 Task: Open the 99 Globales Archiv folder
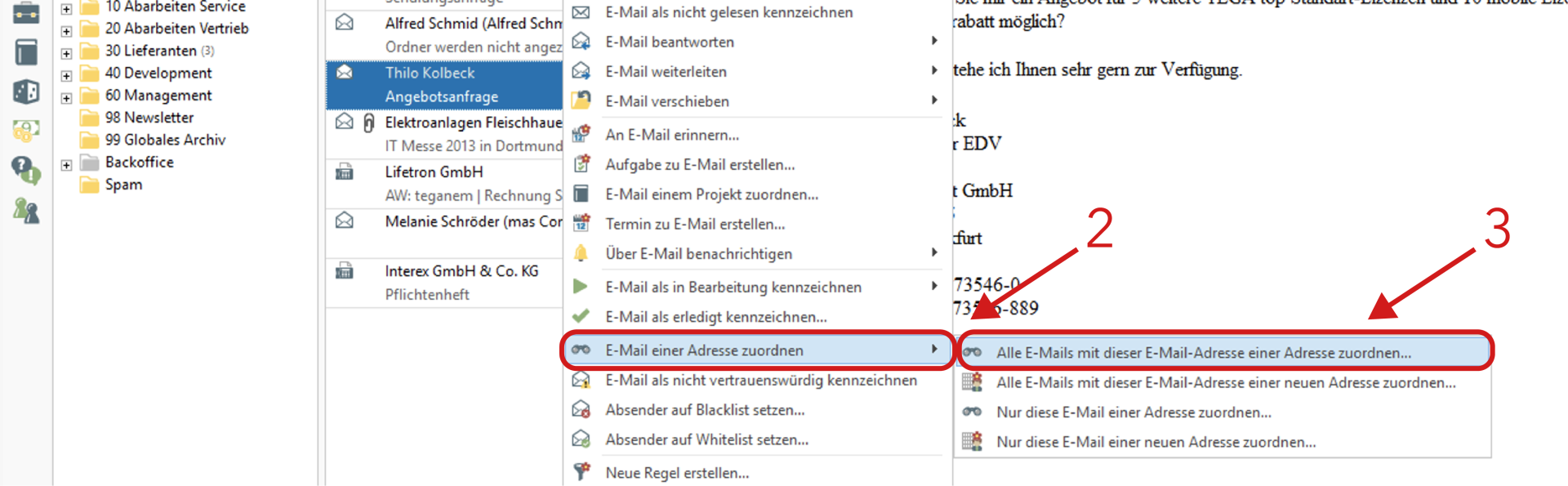(x=165, y=140)
